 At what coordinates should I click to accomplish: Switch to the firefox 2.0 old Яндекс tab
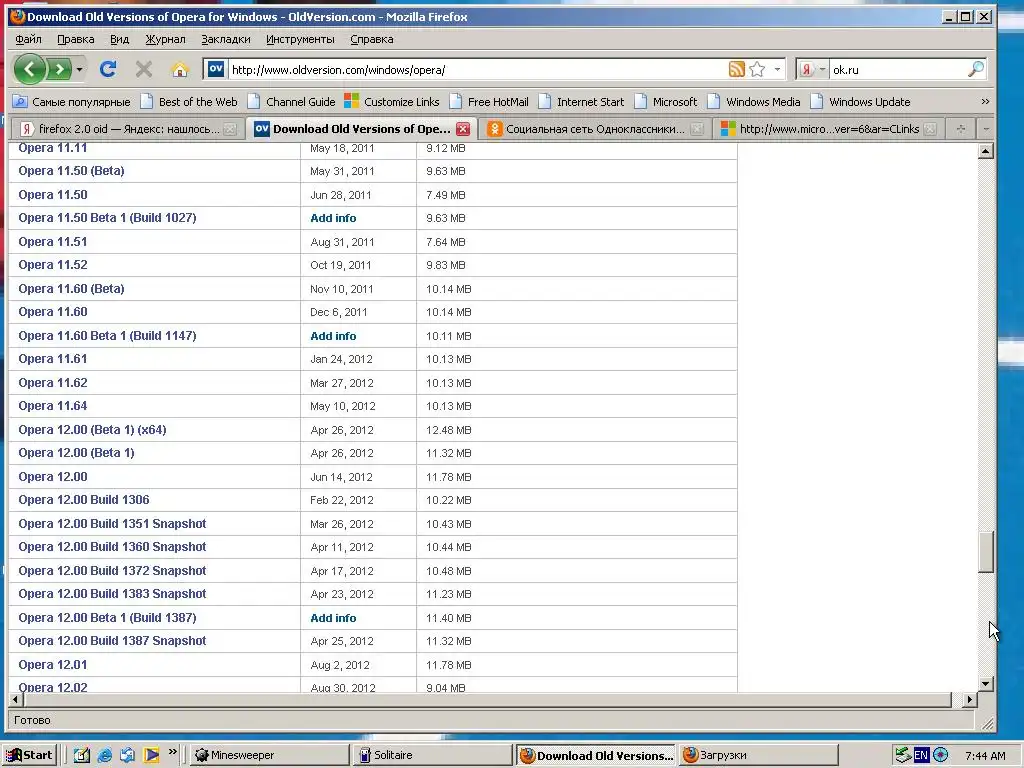click(128, 129)
